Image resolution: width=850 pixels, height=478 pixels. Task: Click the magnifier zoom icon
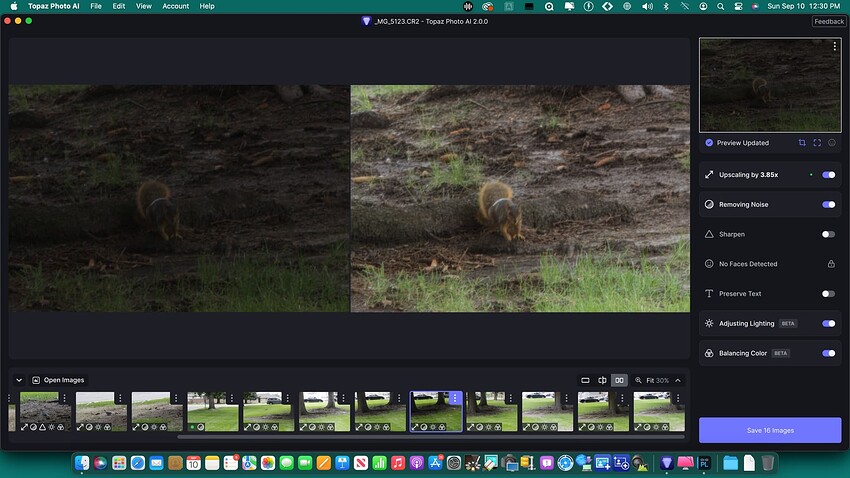pyautogui.click(x=638, y=380)
